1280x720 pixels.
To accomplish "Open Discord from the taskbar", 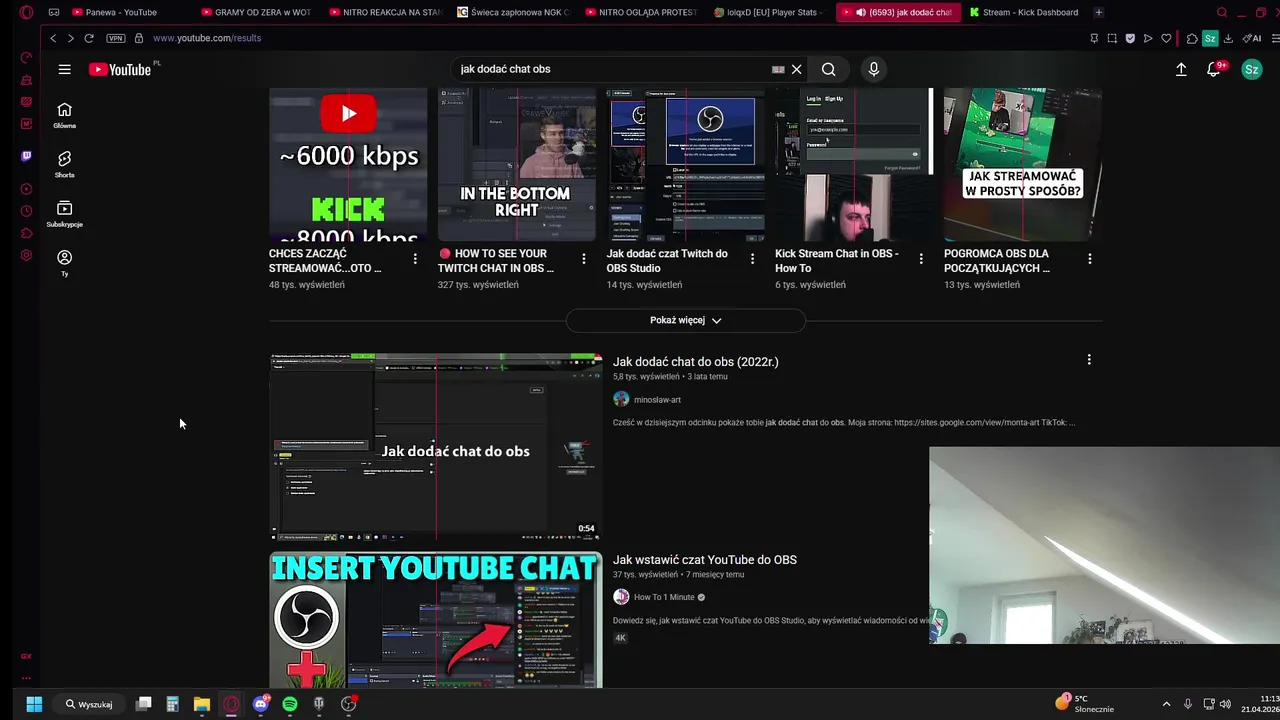I will [261, 704].
